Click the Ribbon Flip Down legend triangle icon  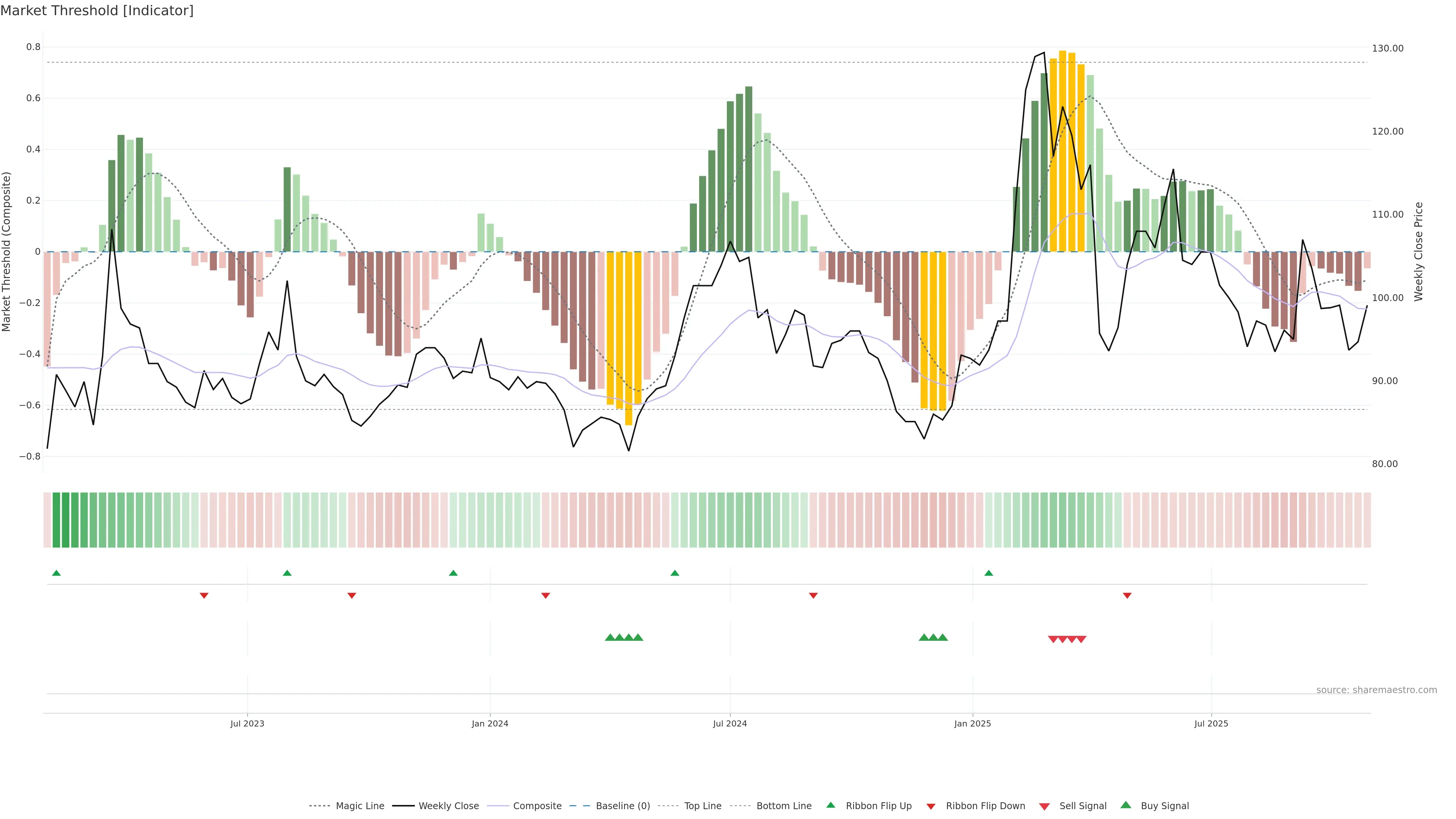[931, 806]
